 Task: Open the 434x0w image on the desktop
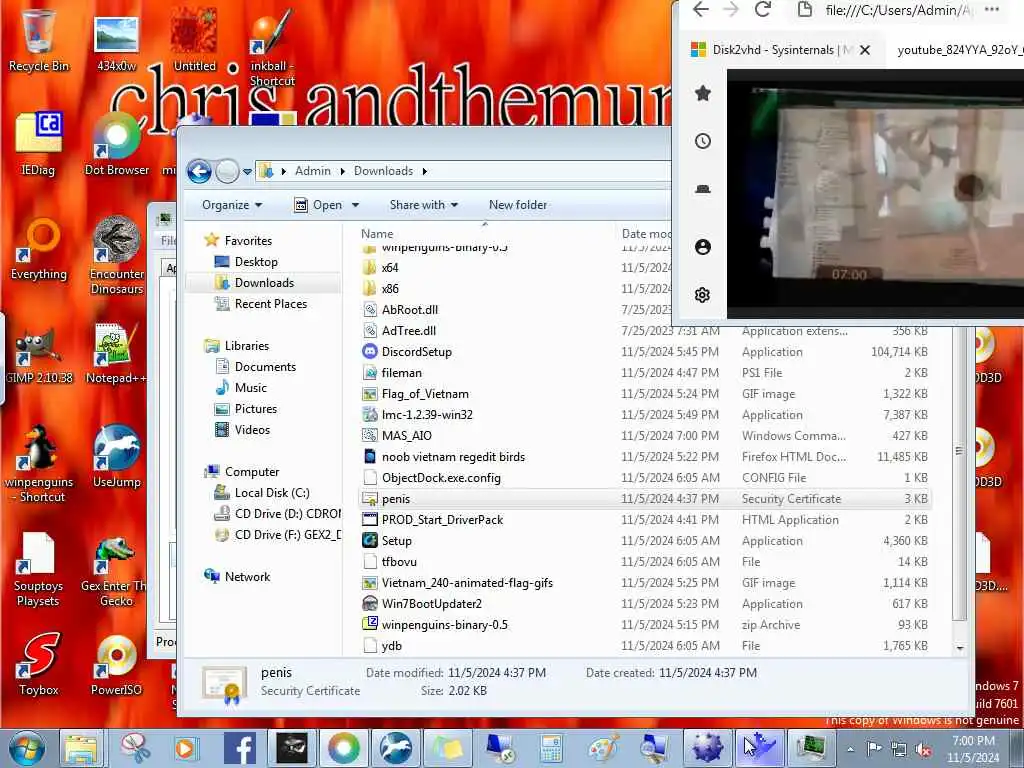point(116,40)
